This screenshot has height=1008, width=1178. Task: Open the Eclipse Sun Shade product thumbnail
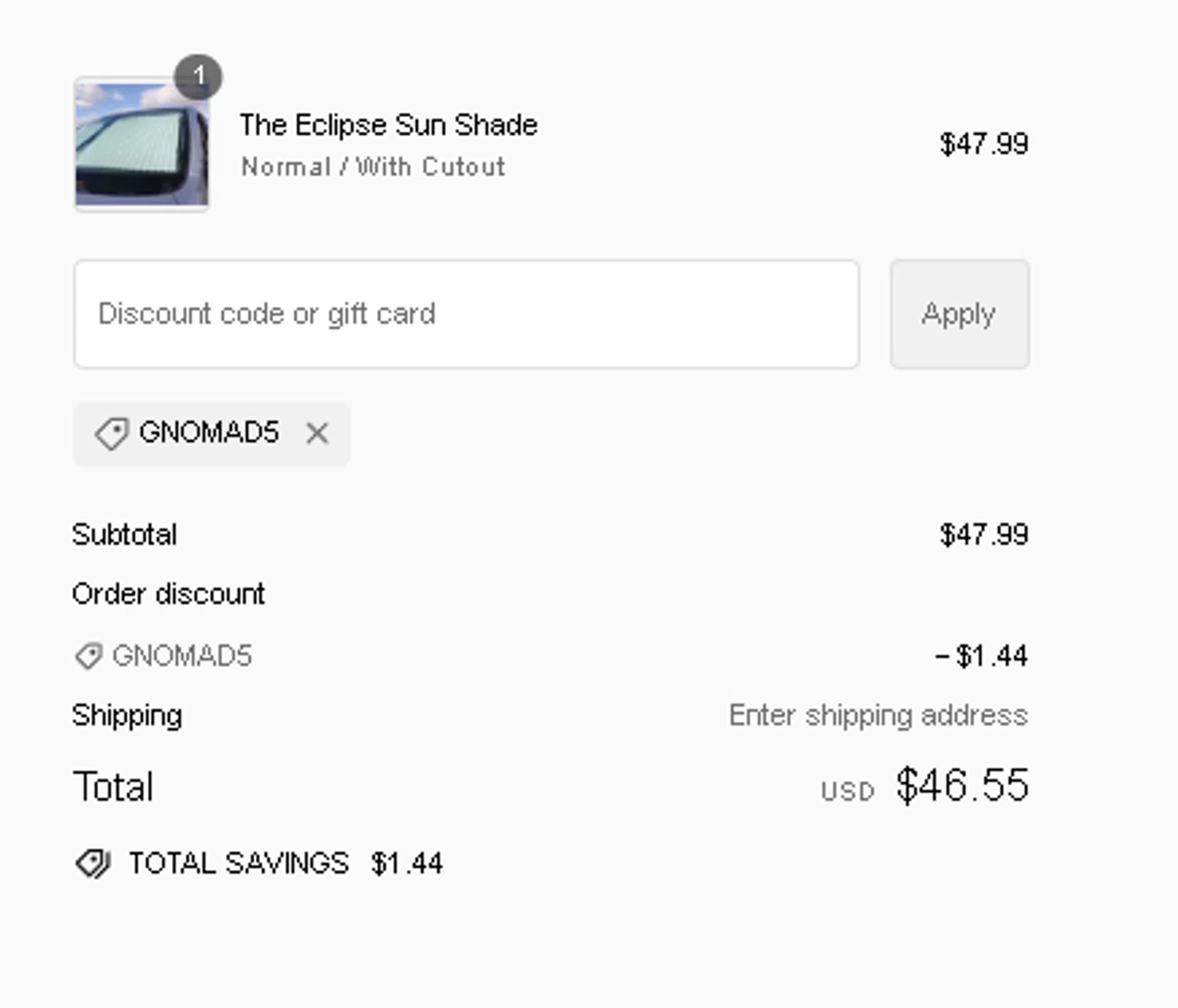pyautogui.click(x=141, y=144)
